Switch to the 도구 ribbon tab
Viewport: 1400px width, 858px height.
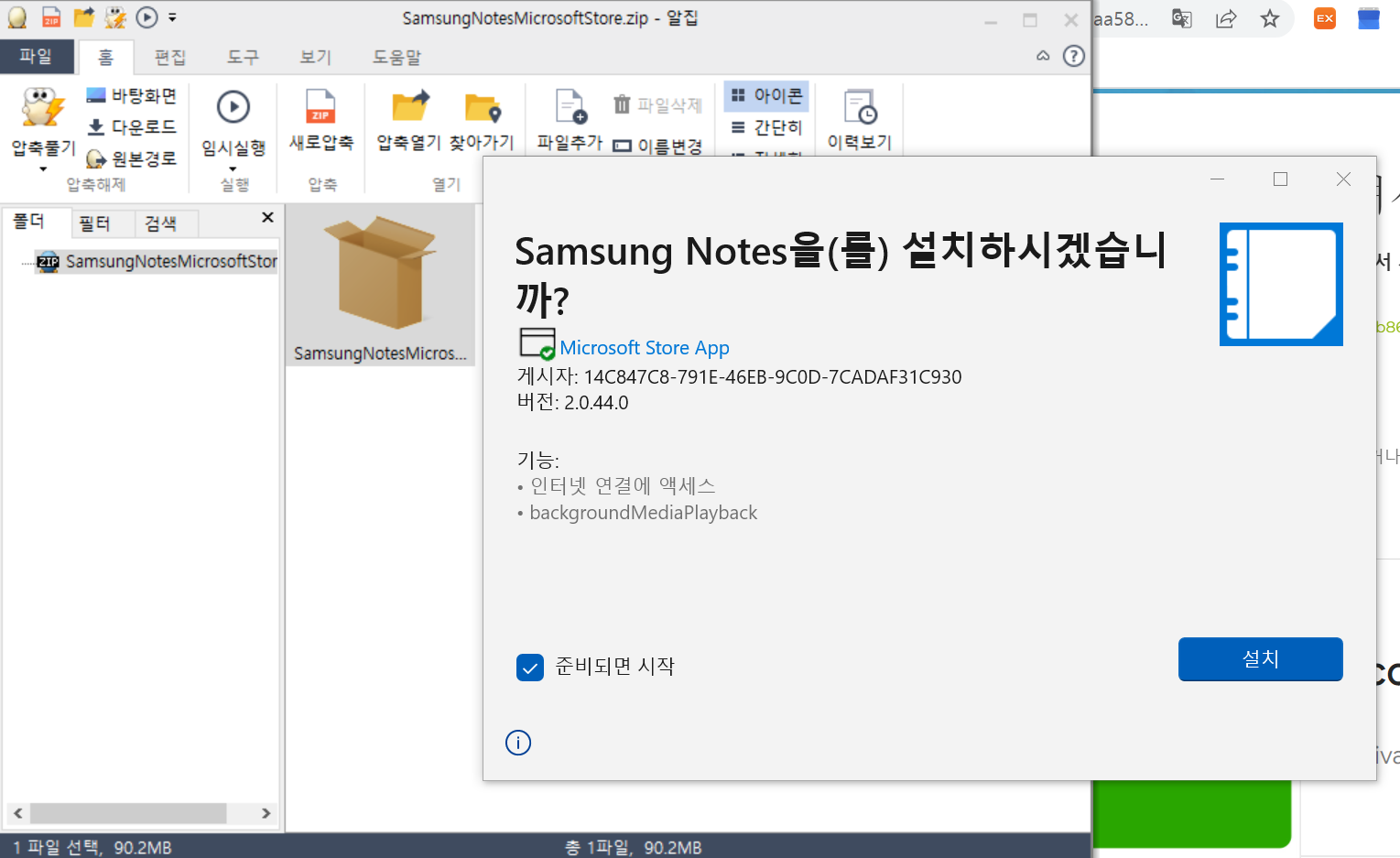(243, 57)
